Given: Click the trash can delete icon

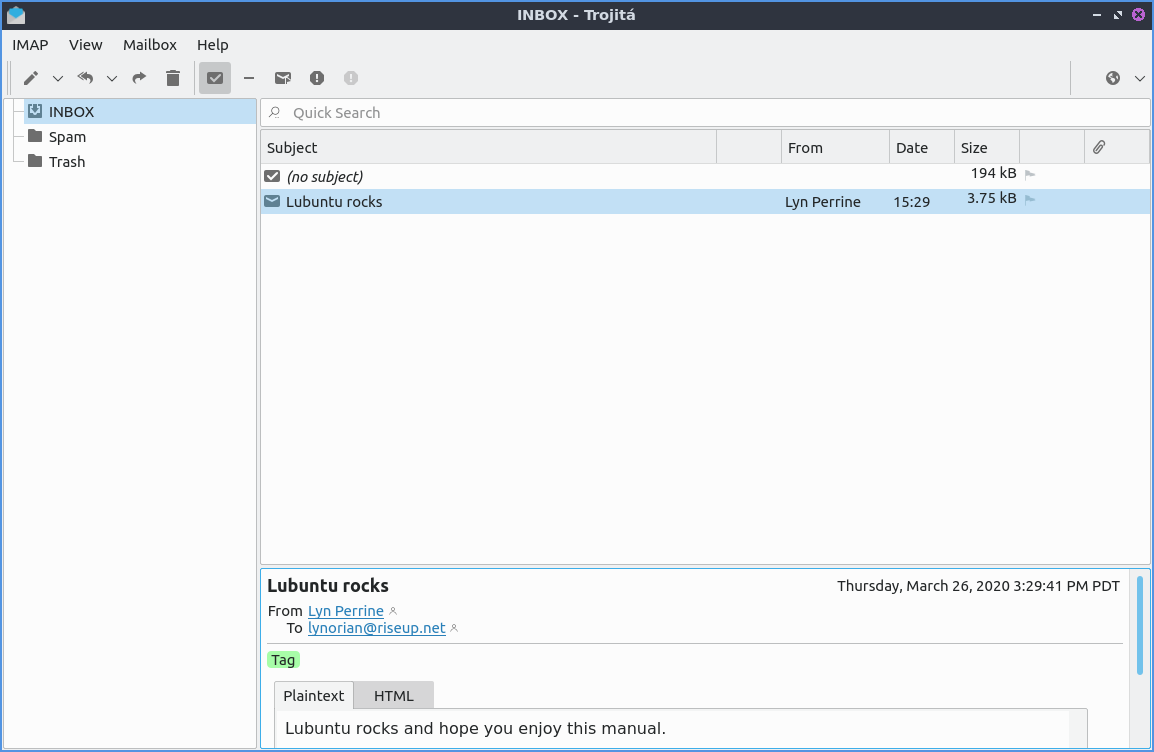Looking at the screenshot, I should 173,78.
